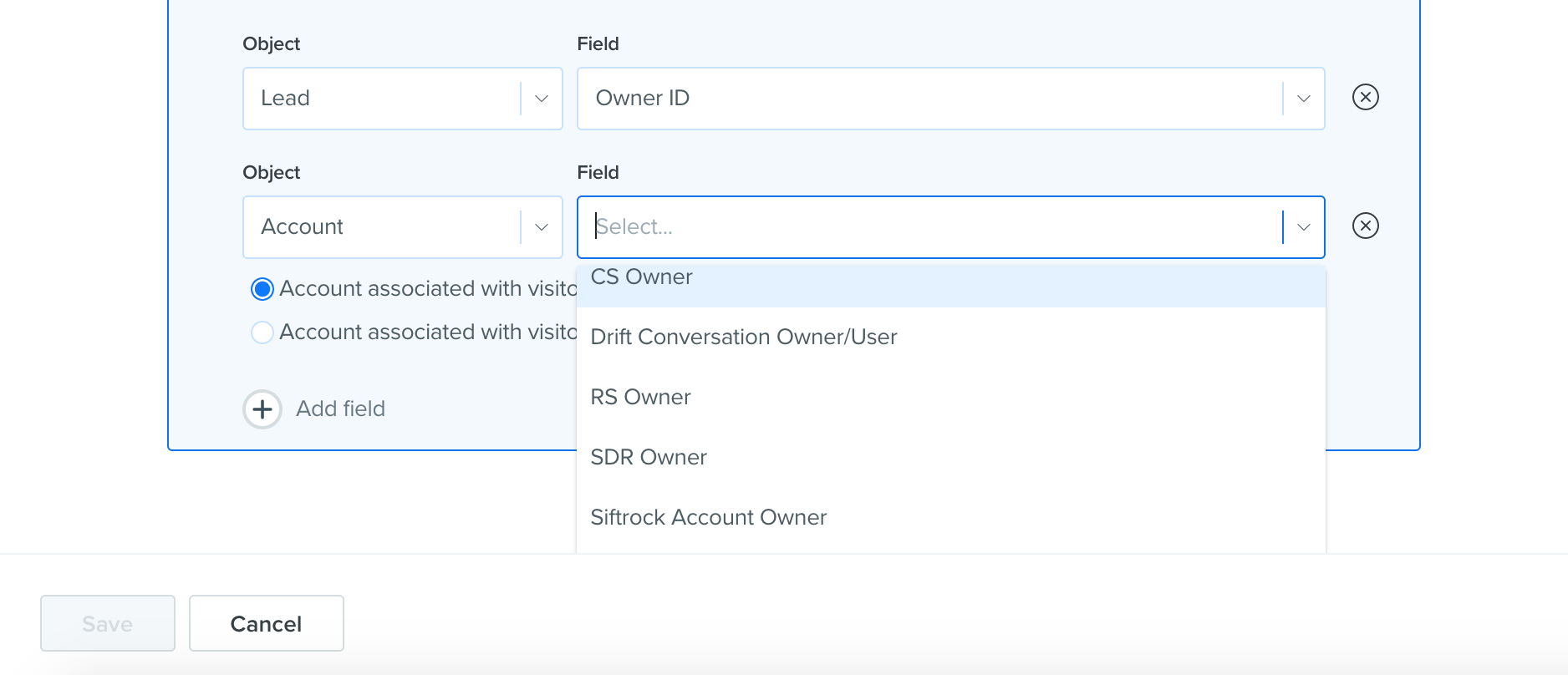Pick SDR Owner from the options
Viewport: 1568px width, 675px height.
[x=950, y=457]
